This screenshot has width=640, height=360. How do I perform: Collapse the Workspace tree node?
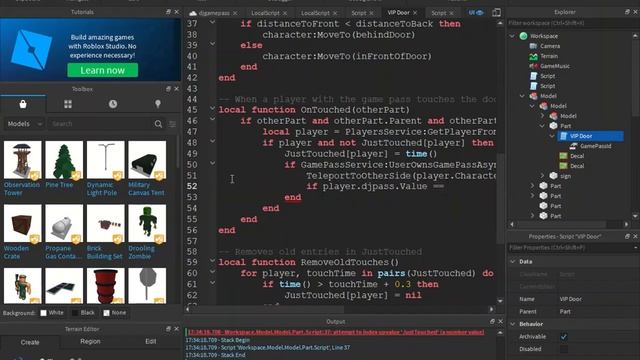512,36
